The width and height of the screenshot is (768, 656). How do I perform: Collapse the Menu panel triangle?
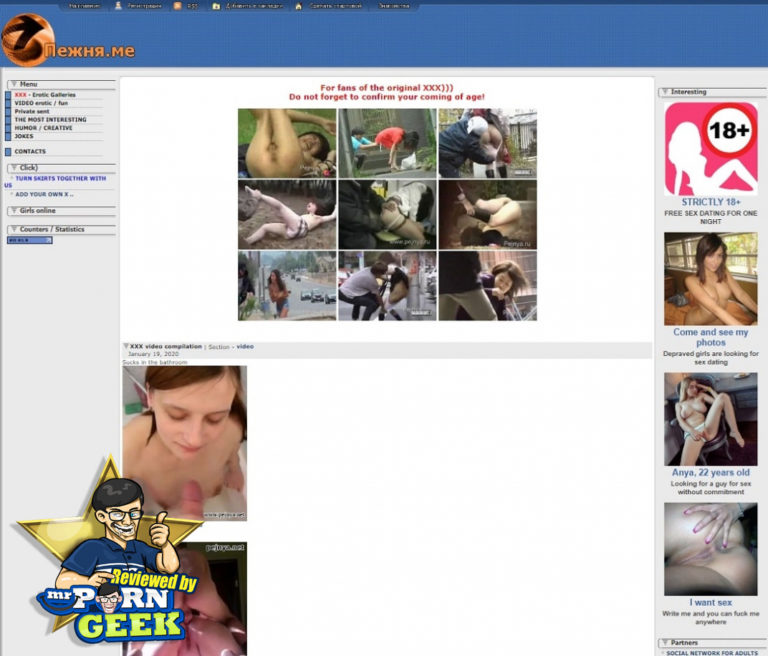pos(14,84)
